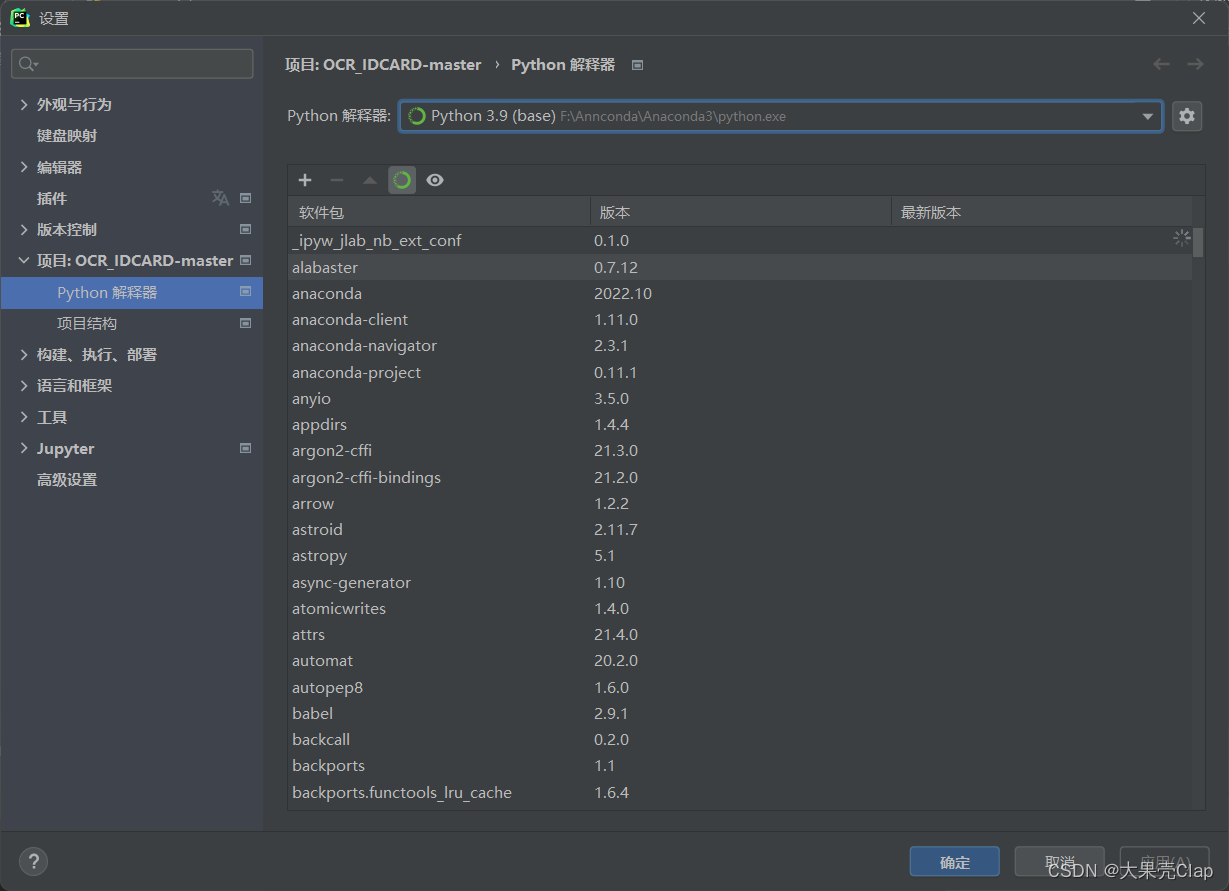Click the back navigation arrow
This screenshot has width=1229, height=891.
click(1161, 64)
